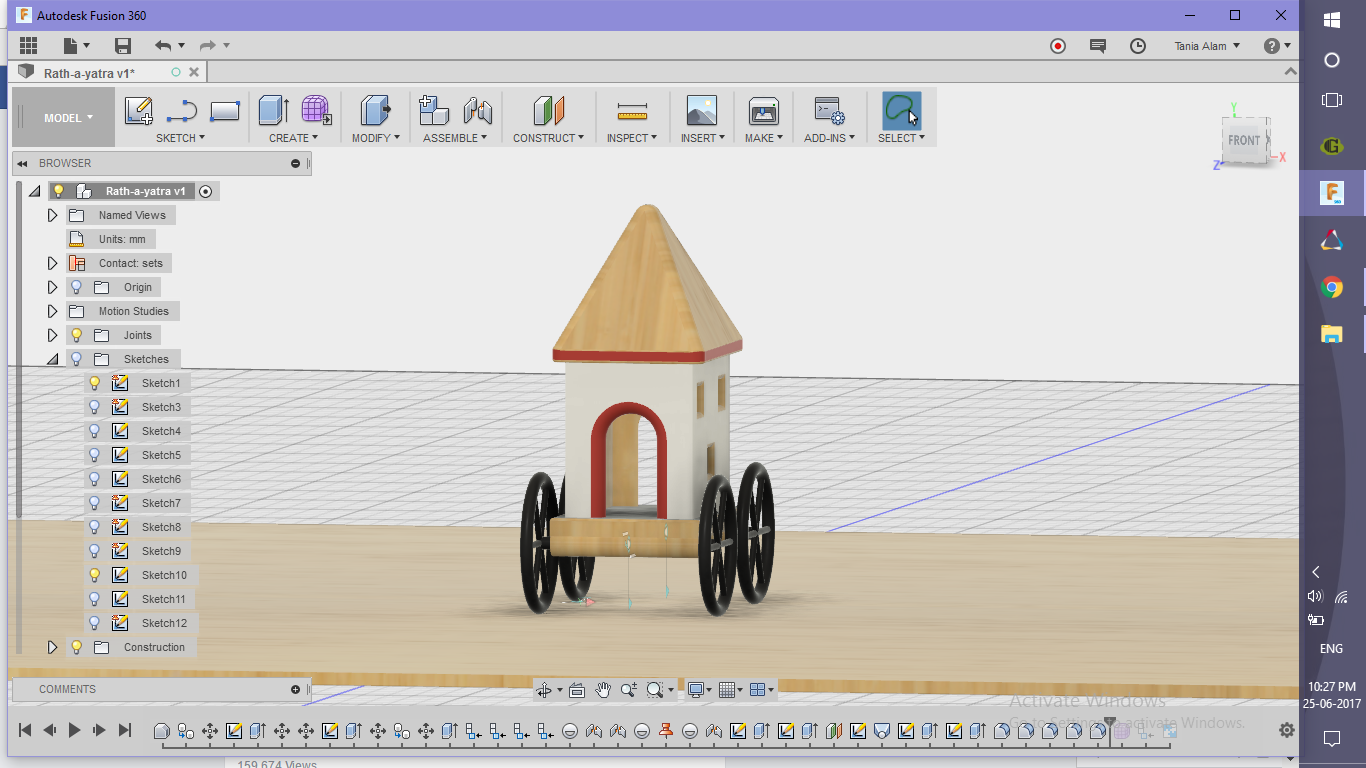Image resolution: width=1366 pixels, height=768 pixels.
Task: Select the 3D Print make icon
Action: coord(763,110)
